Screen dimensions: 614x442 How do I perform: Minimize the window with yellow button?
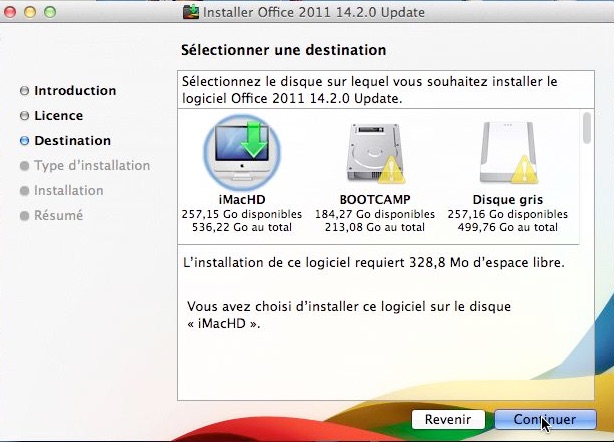[30, 12]
